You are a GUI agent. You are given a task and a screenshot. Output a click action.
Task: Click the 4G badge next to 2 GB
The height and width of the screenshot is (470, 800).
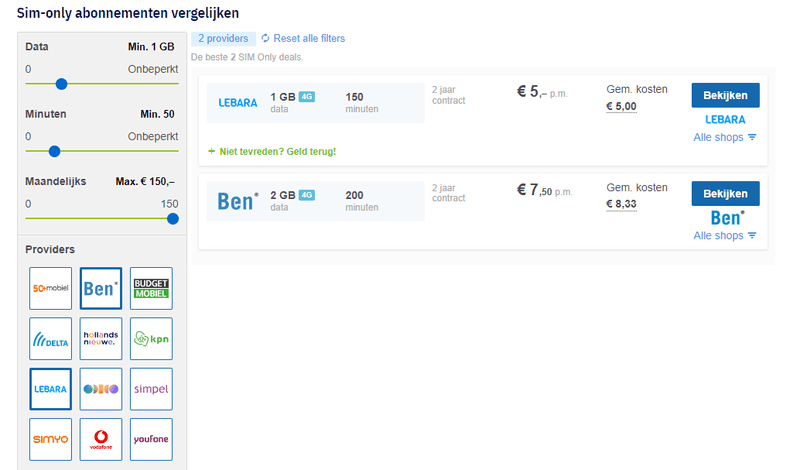point(307,195)
